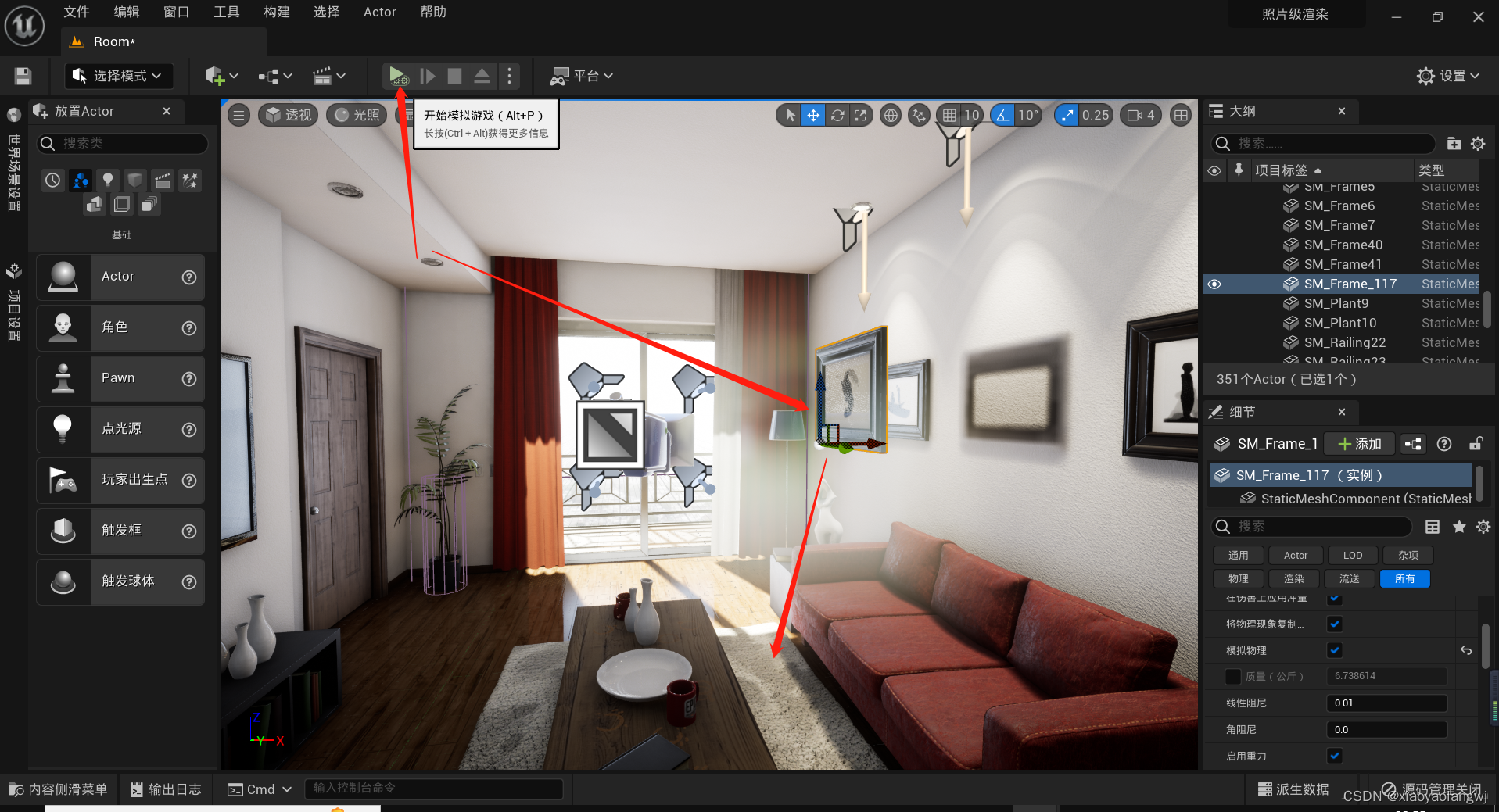
Task: Open help for the Player Start item
Action: click(x=189, y=480)
